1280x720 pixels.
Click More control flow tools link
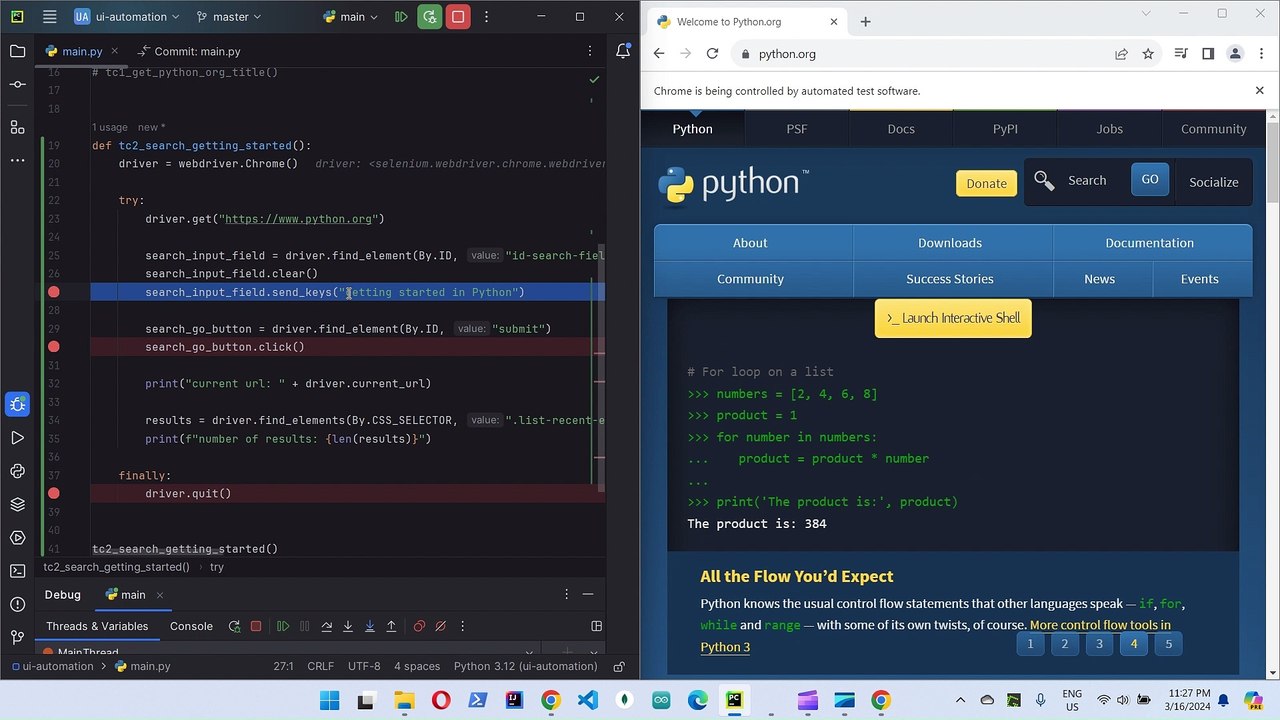pyautogui.click(x=1100, y=625)
